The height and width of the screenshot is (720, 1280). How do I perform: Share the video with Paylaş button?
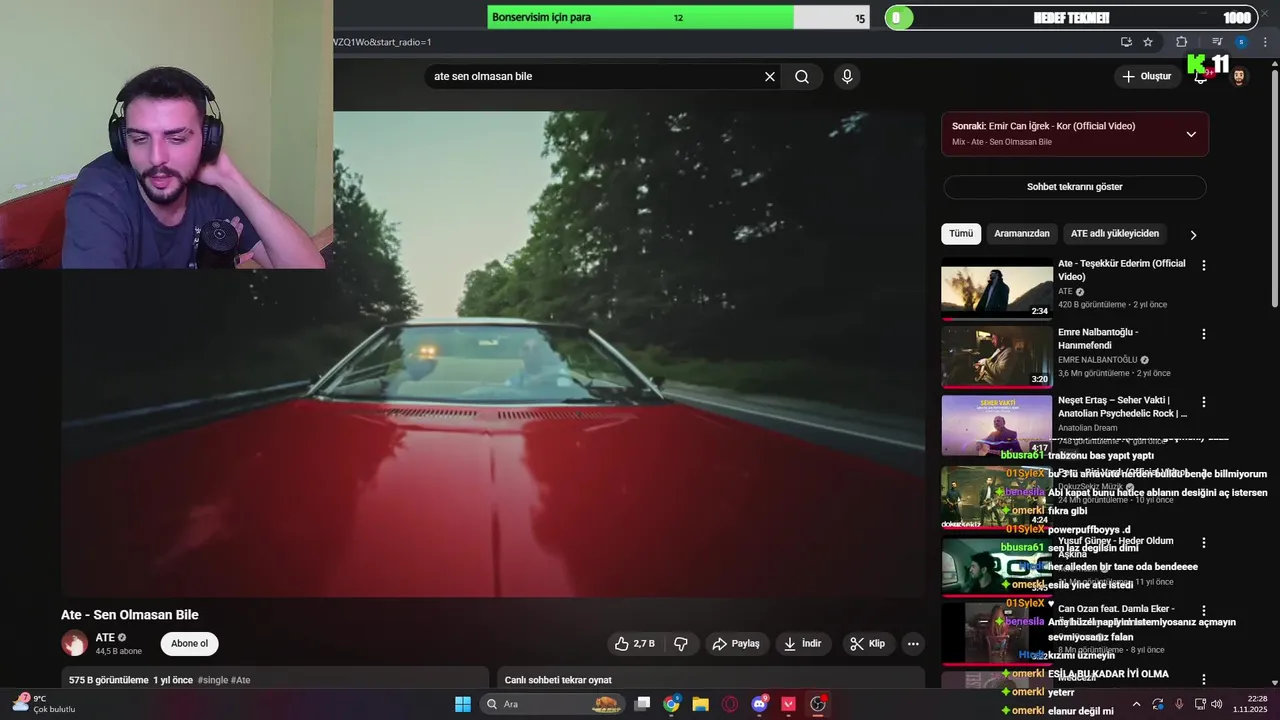pyautogui.click(x=736, y=644)
